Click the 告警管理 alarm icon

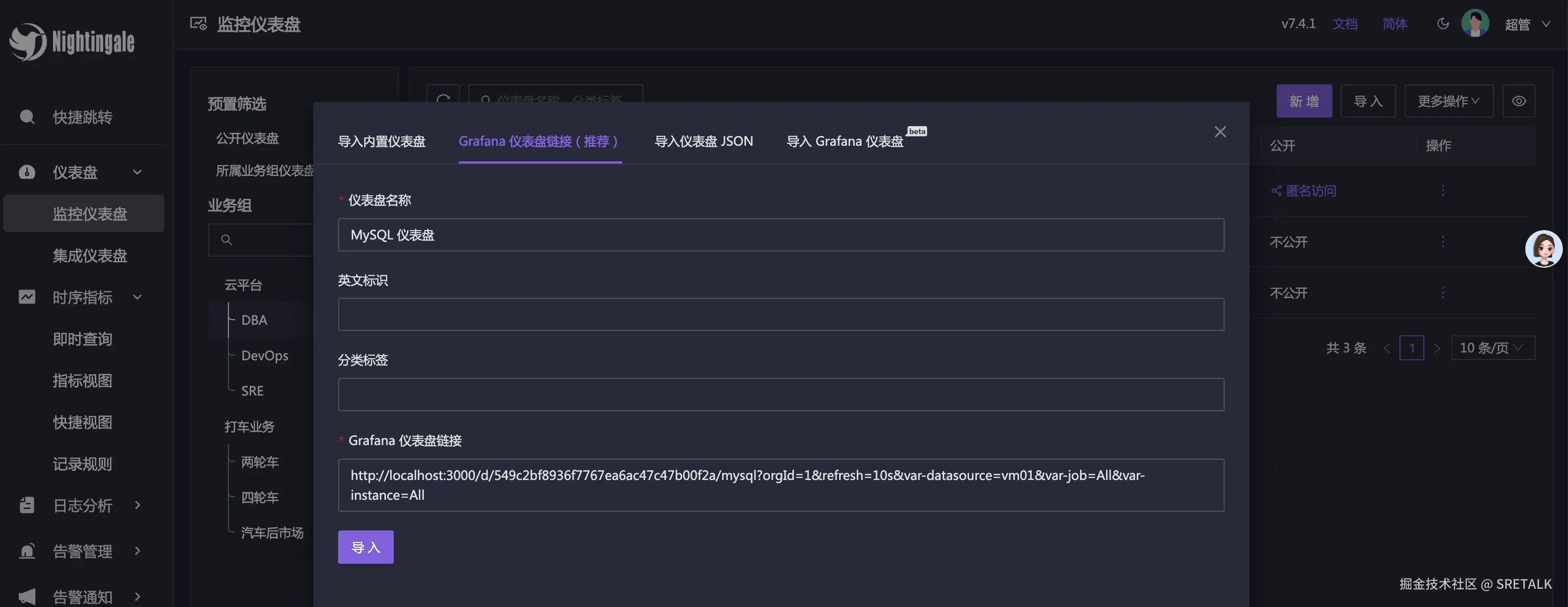point(27,551)
